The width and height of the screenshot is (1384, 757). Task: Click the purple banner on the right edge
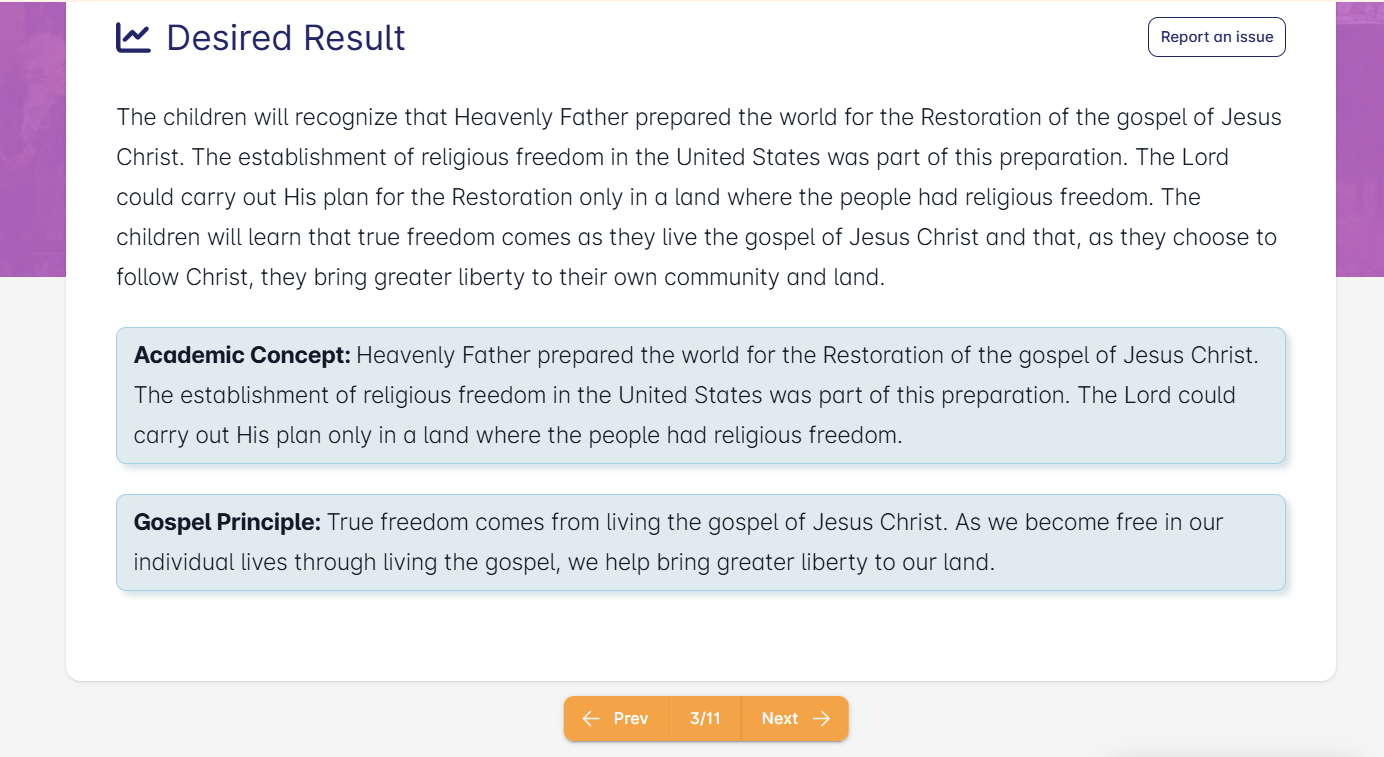tap(1359, 140)
